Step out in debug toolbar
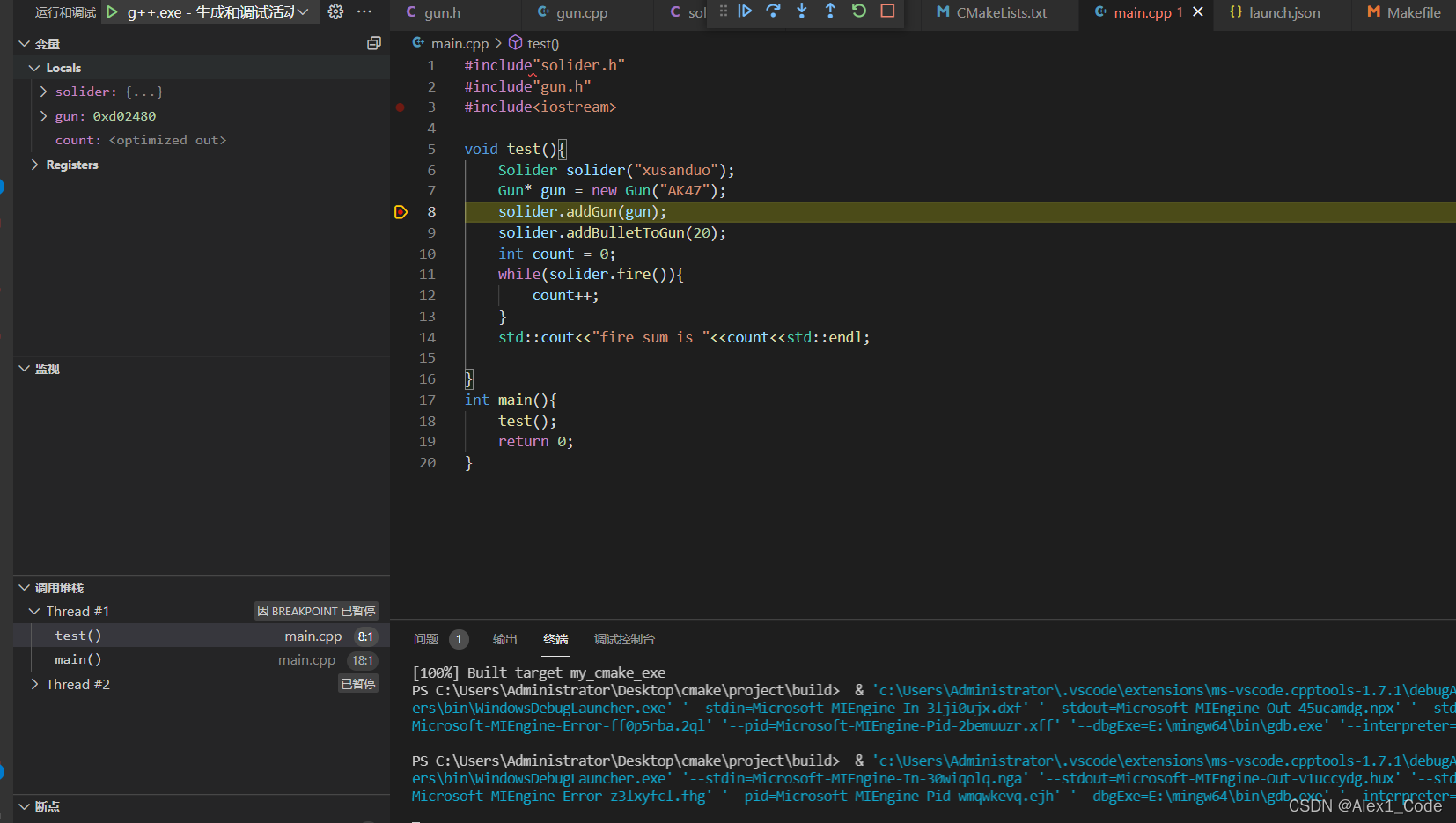Viewport: 1456px width, 823px height. (830, 11)
